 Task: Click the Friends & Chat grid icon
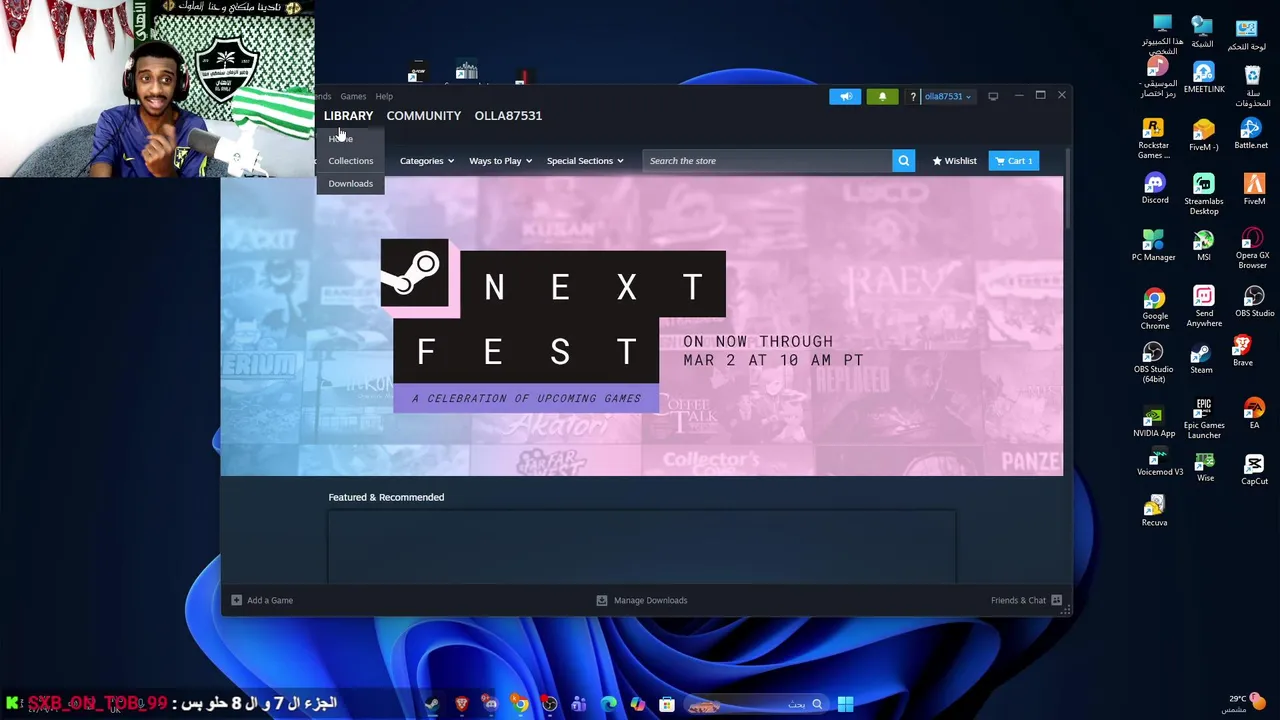(1056, 600)
